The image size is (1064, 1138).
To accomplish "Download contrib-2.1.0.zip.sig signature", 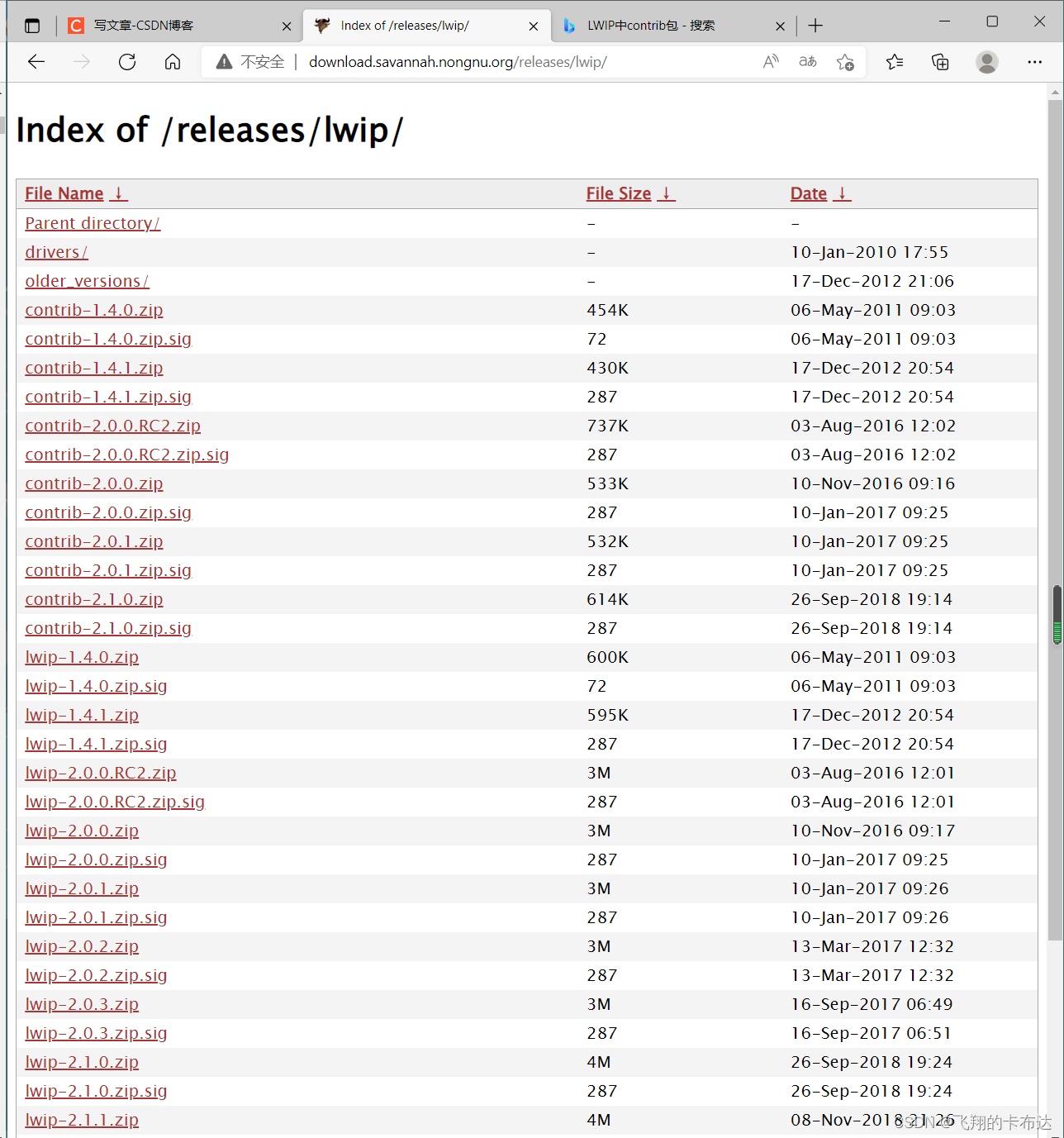I will tap(108, 628).
